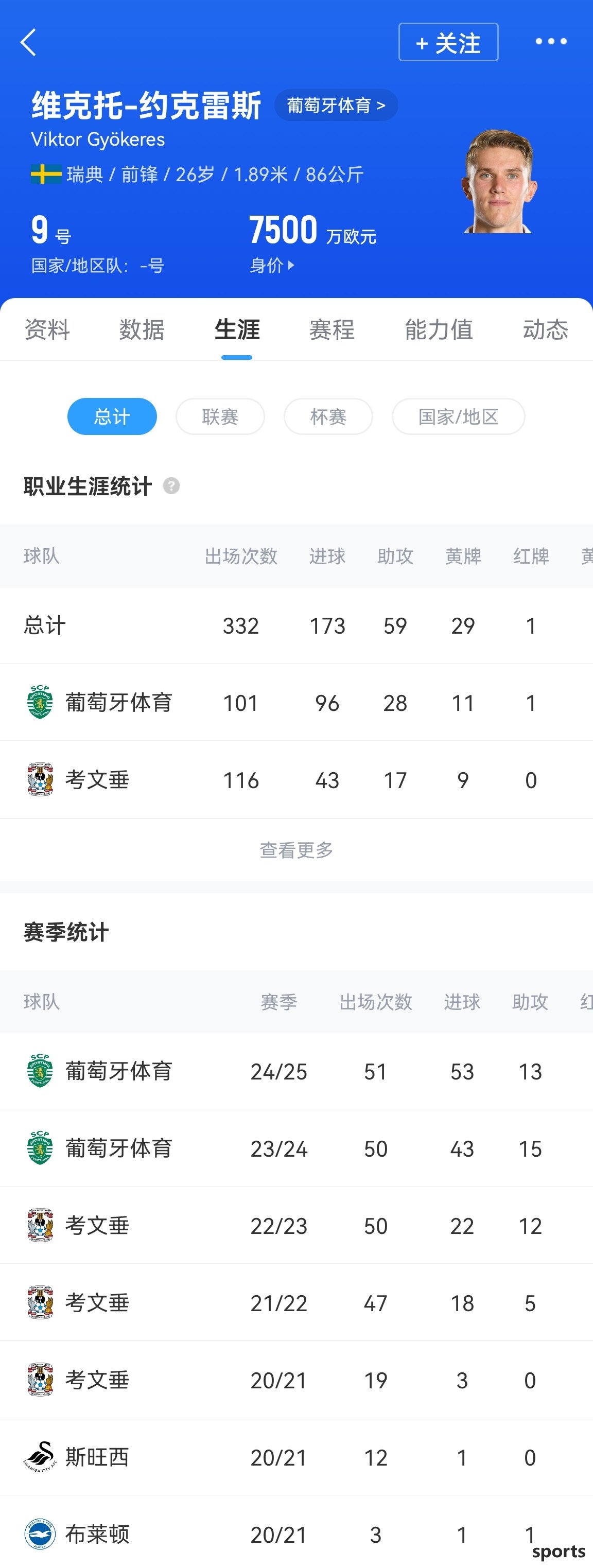The height and width of the screenshot is (1568, 593).
Task: Tap the Brighton logo in season stats
Action: click(x=40, y=1534)
